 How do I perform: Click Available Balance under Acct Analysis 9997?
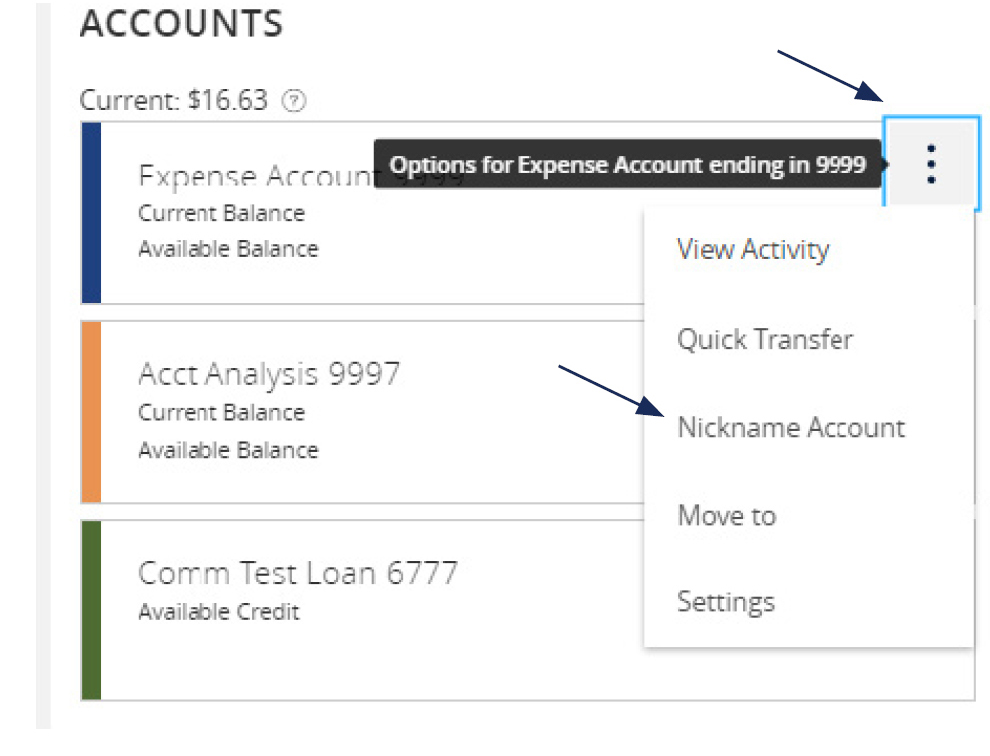227,450
